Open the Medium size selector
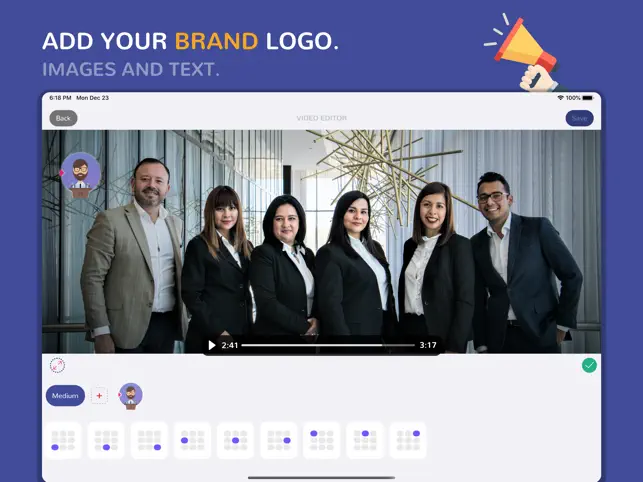This screenshot has width=643, height=482. click(65, 395)
